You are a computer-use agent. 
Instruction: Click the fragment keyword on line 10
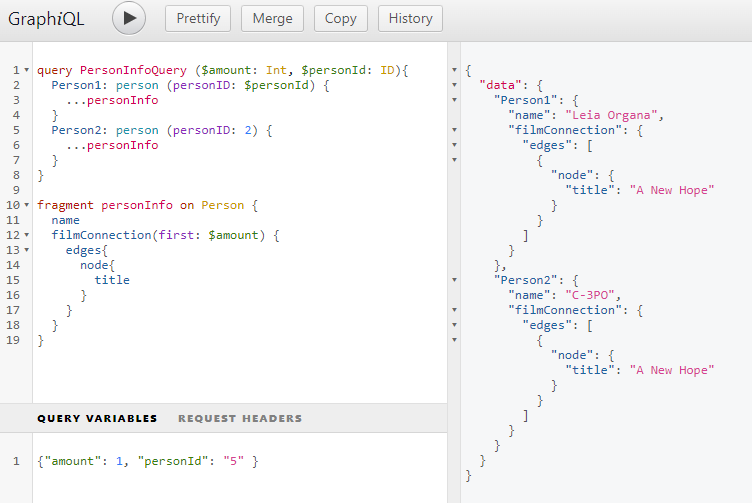point(65,205)
